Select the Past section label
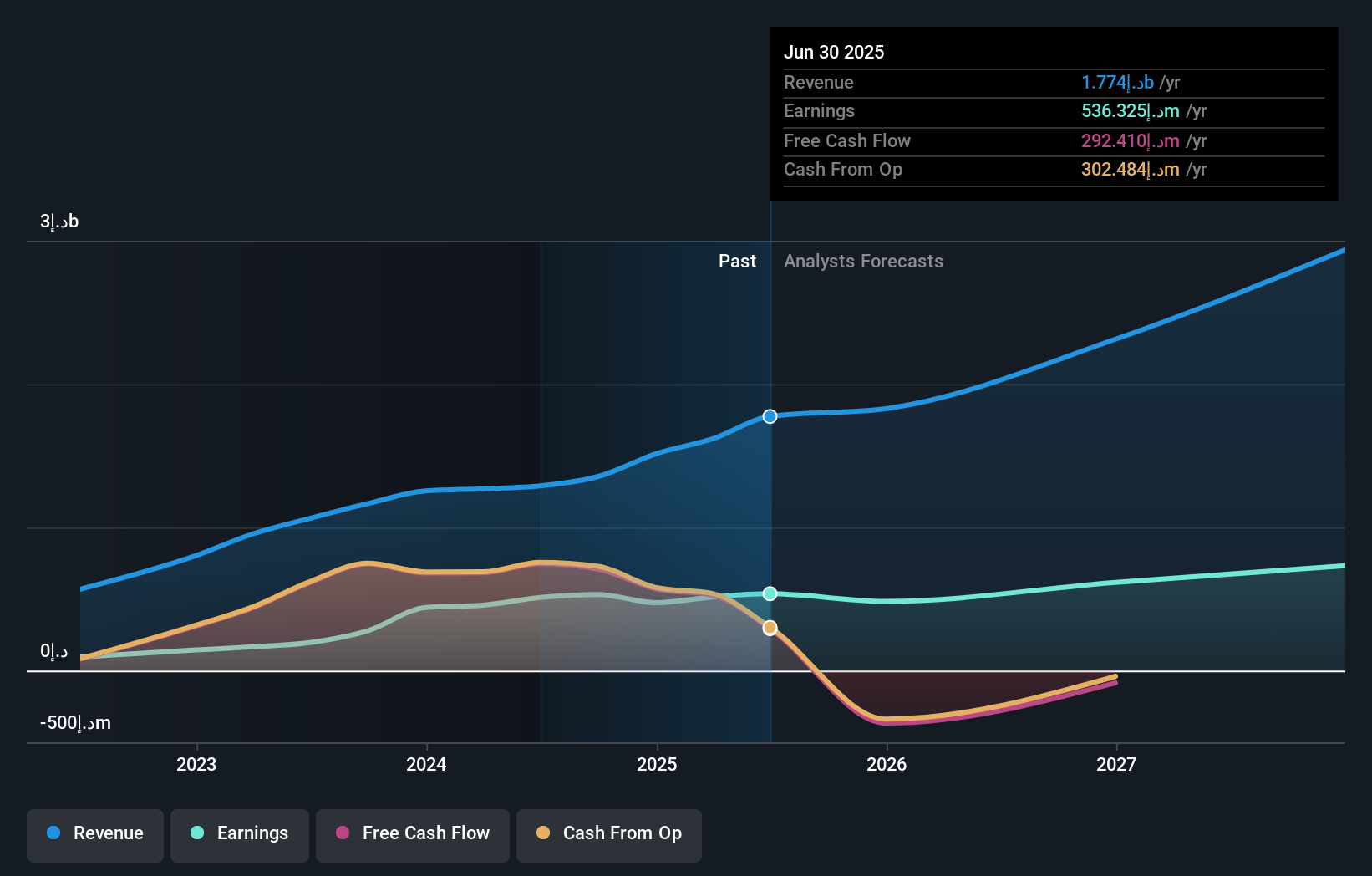The height and width of the screenshot is (876, 1372). (x=737, y=261)
